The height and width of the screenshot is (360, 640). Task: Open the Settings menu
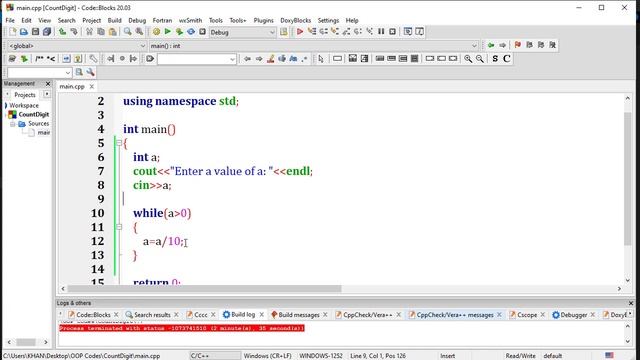(x=328, y=20)
